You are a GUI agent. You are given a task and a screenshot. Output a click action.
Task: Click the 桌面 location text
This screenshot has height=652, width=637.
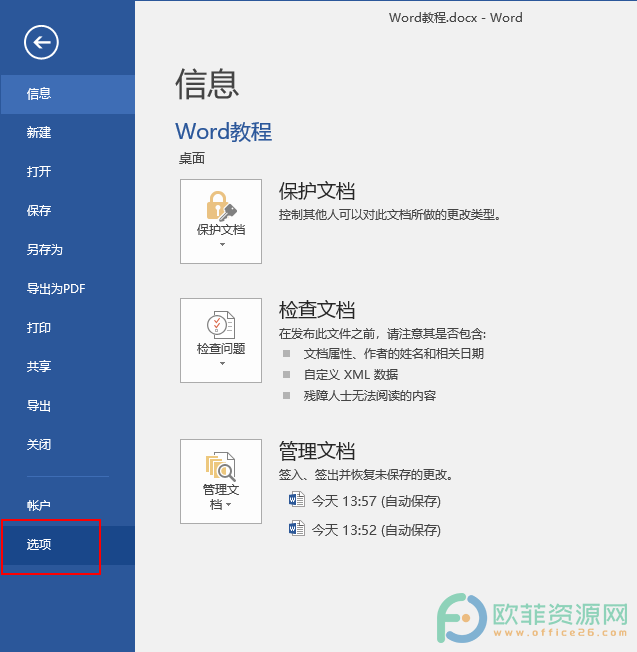192,158
